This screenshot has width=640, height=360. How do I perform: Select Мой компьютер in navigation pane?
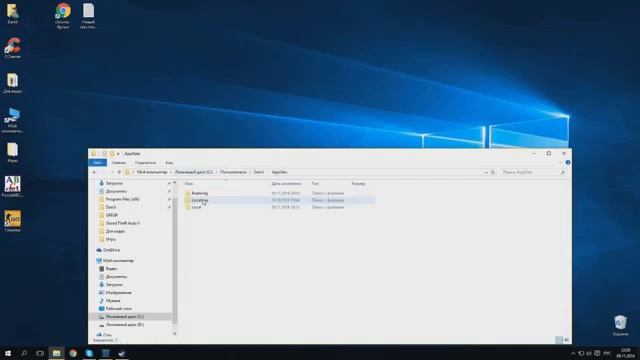(x=118, y=260)
